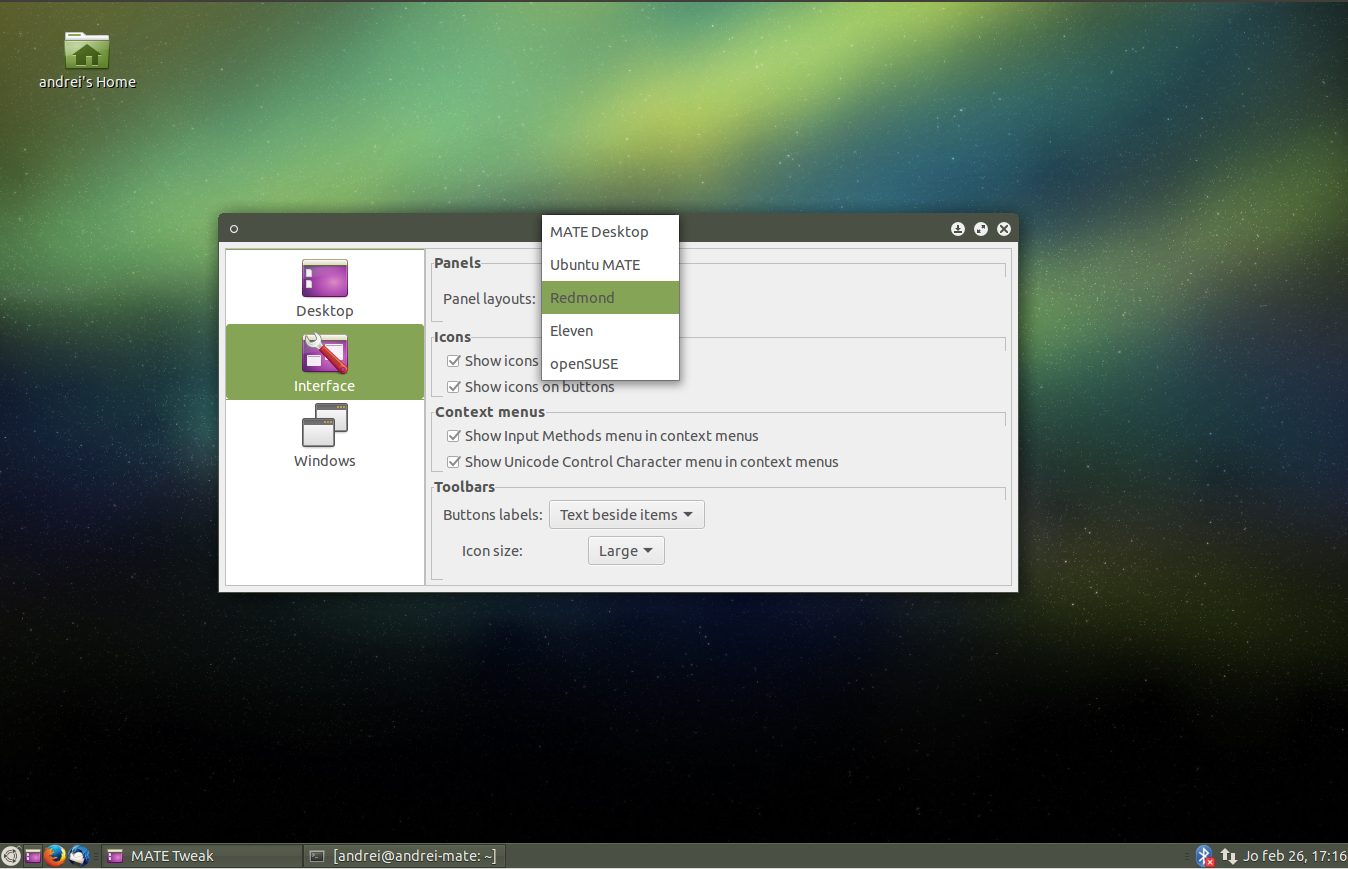Switch to the terminal window in the taskbar
Viewport: 1348px width, 869px height.
[x=404, y=855]
